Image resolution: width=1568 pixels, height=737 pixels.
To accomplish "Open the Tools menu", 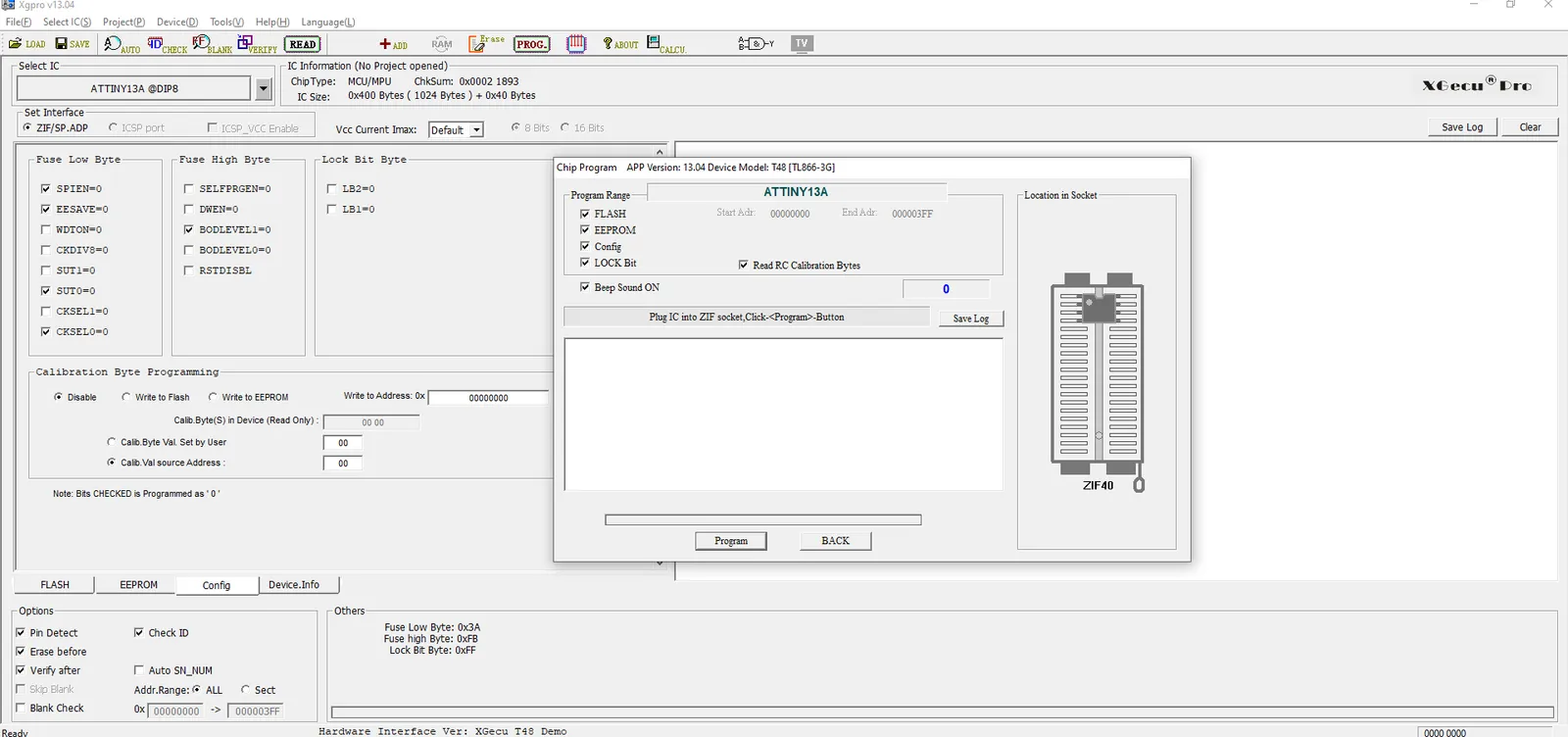I will pyautogui.click(x=226, y=22).
